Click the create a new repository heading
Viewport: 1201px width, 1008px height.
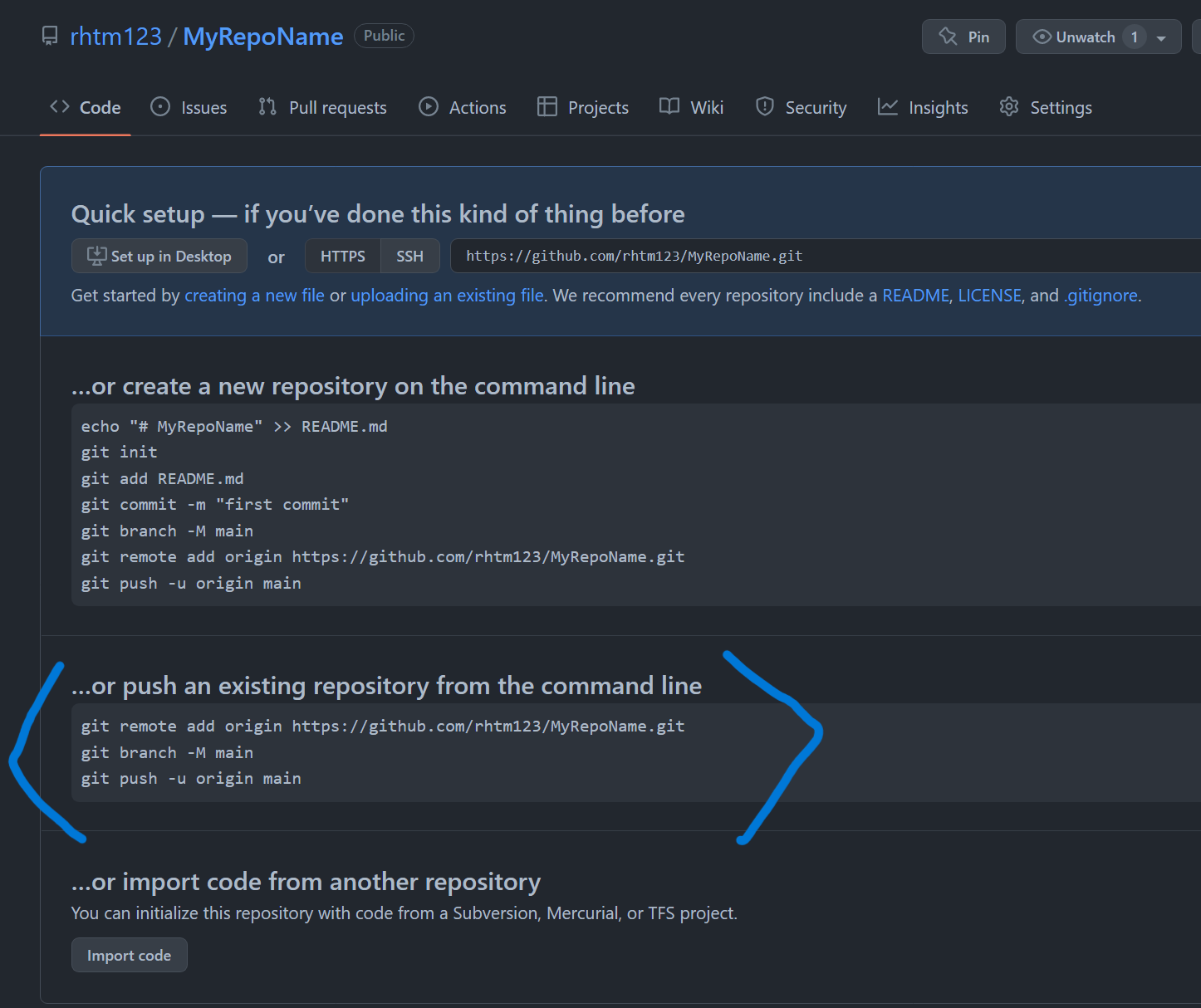click(x=353, y=386)
